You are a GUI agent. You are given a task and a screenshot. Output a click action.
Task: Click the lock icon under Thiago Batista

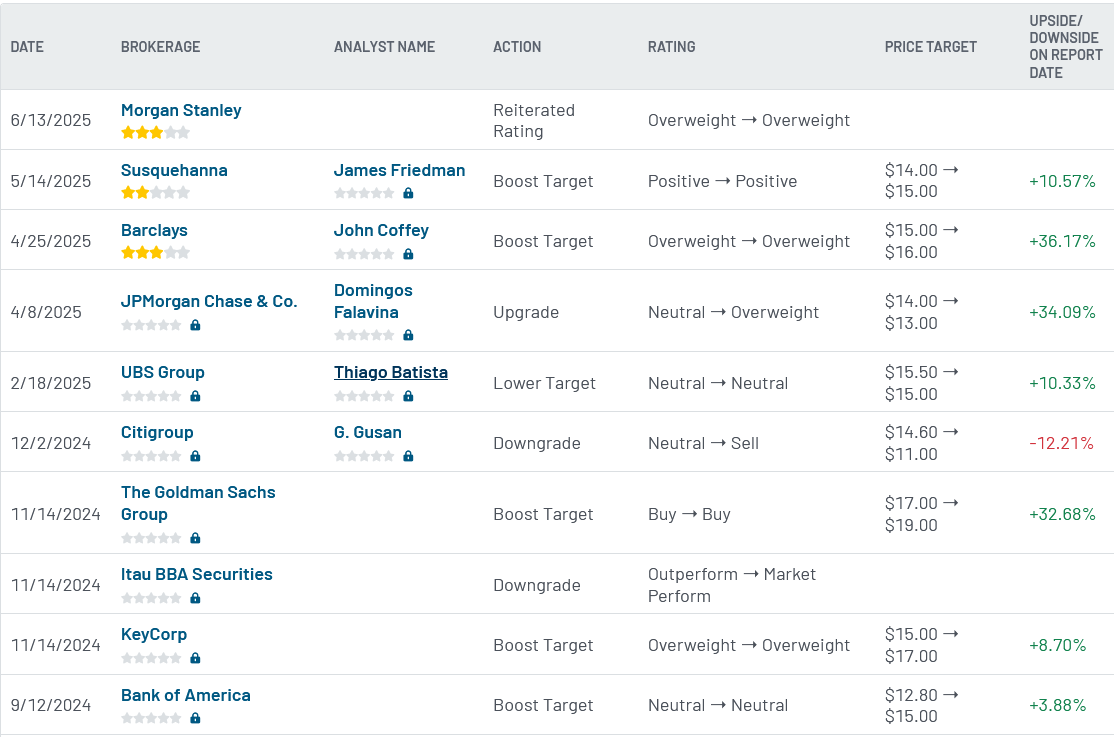pos(409,396)
